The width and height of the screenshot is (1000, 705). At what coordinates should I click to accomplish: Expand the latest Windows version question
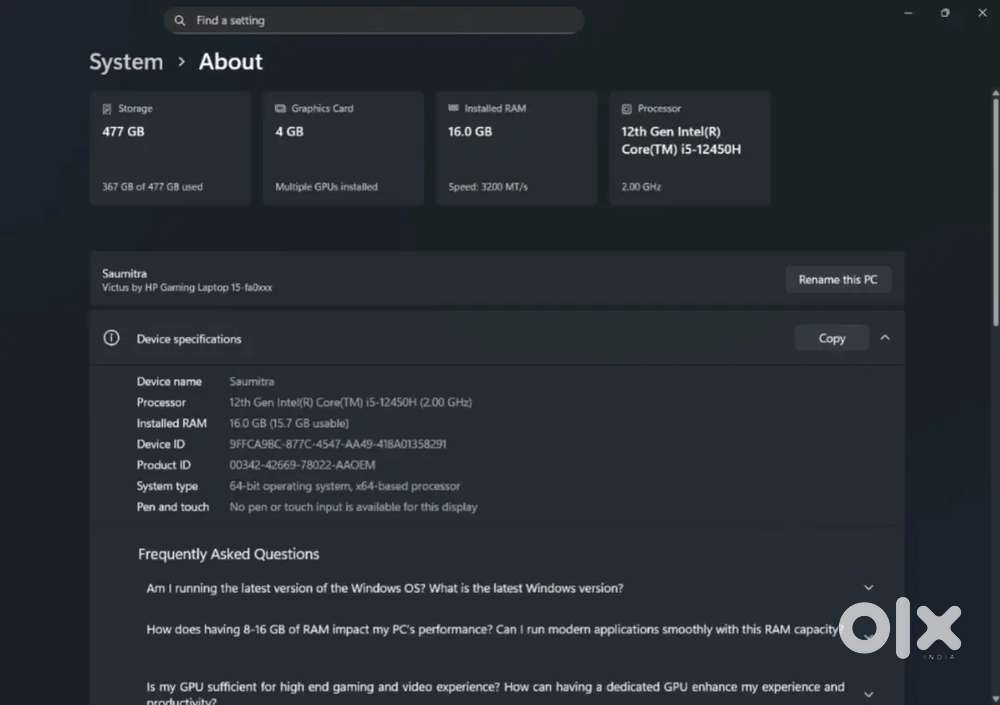click(868, 588)
